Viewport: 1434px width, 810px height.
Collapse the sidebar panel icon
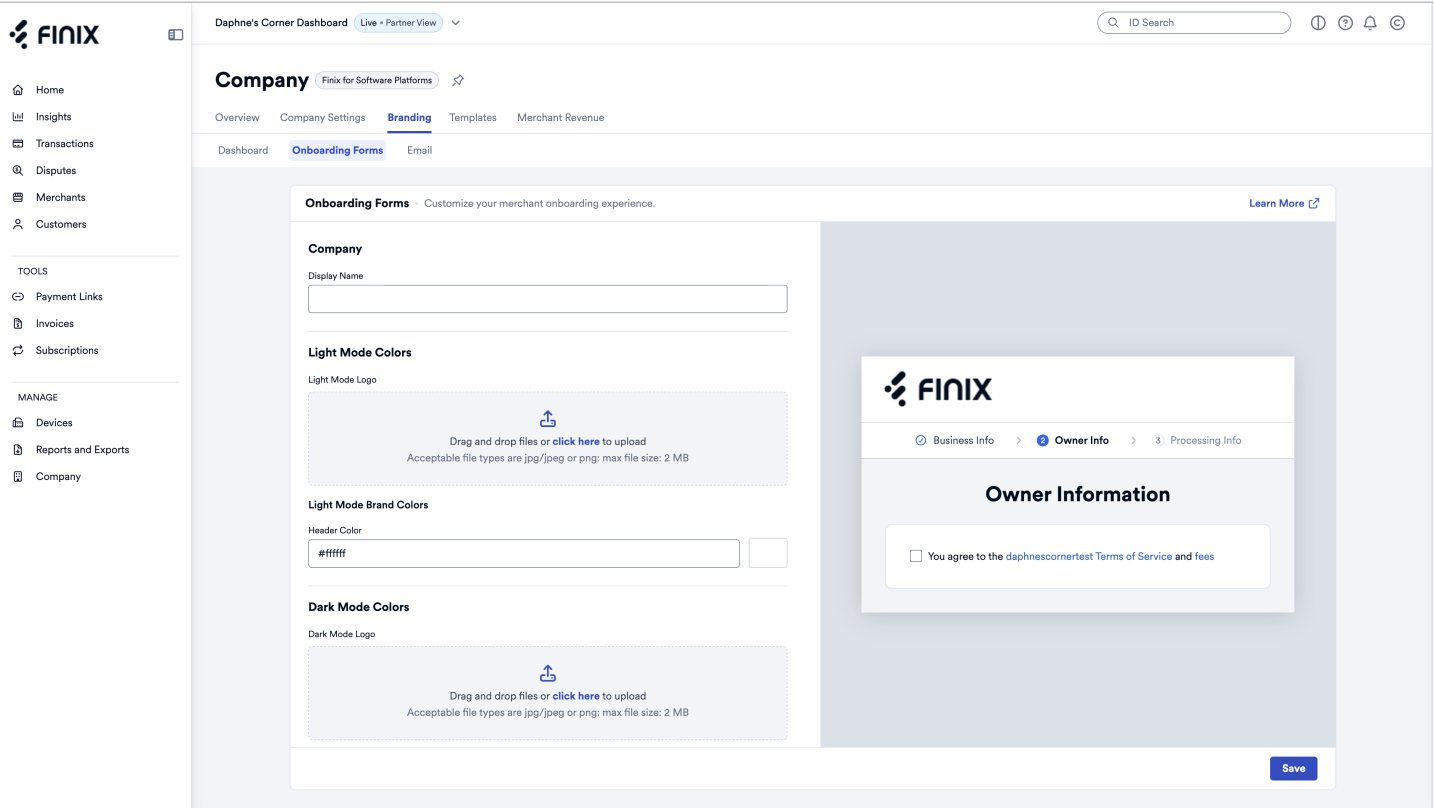[x=175, y=35]
